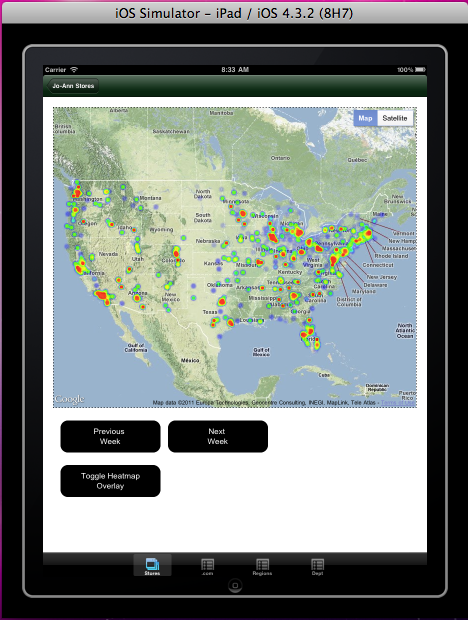Image resolution: width=468 pixels, height=620 pixels.
Task: Toggle Heatmap Overlay on the map
Action: (110, 481)
